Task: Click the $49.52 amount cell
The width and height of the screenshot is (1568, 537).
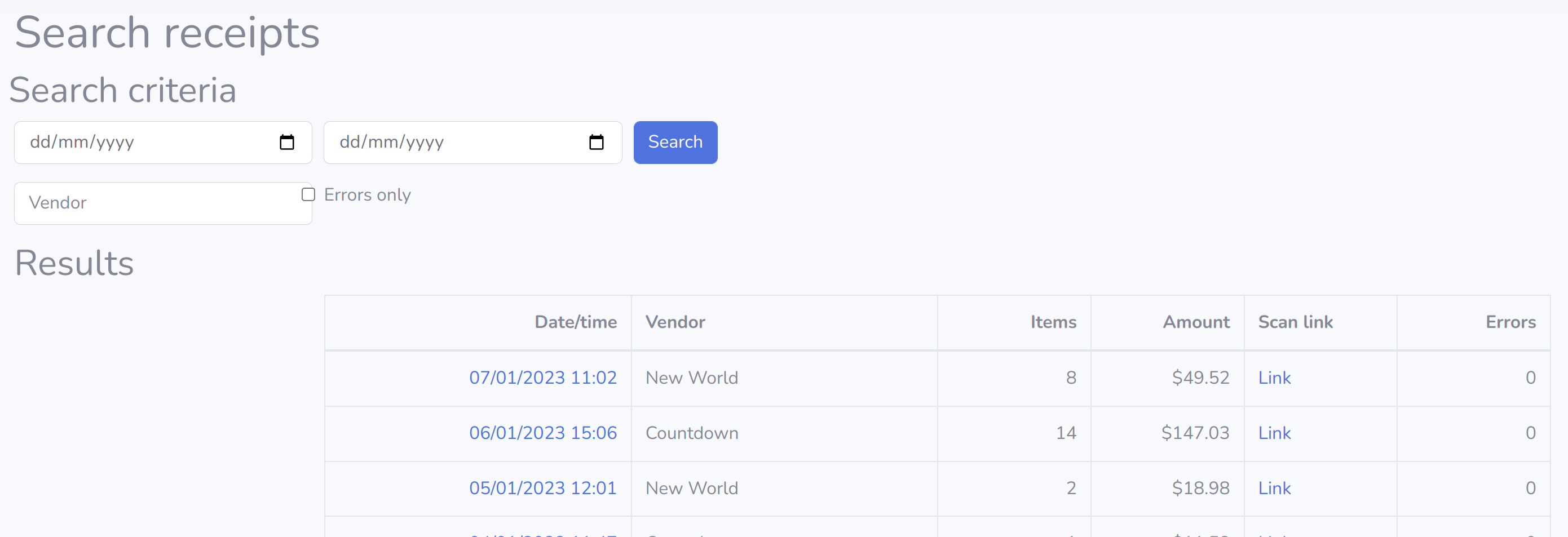Action: click(1167, 378)
